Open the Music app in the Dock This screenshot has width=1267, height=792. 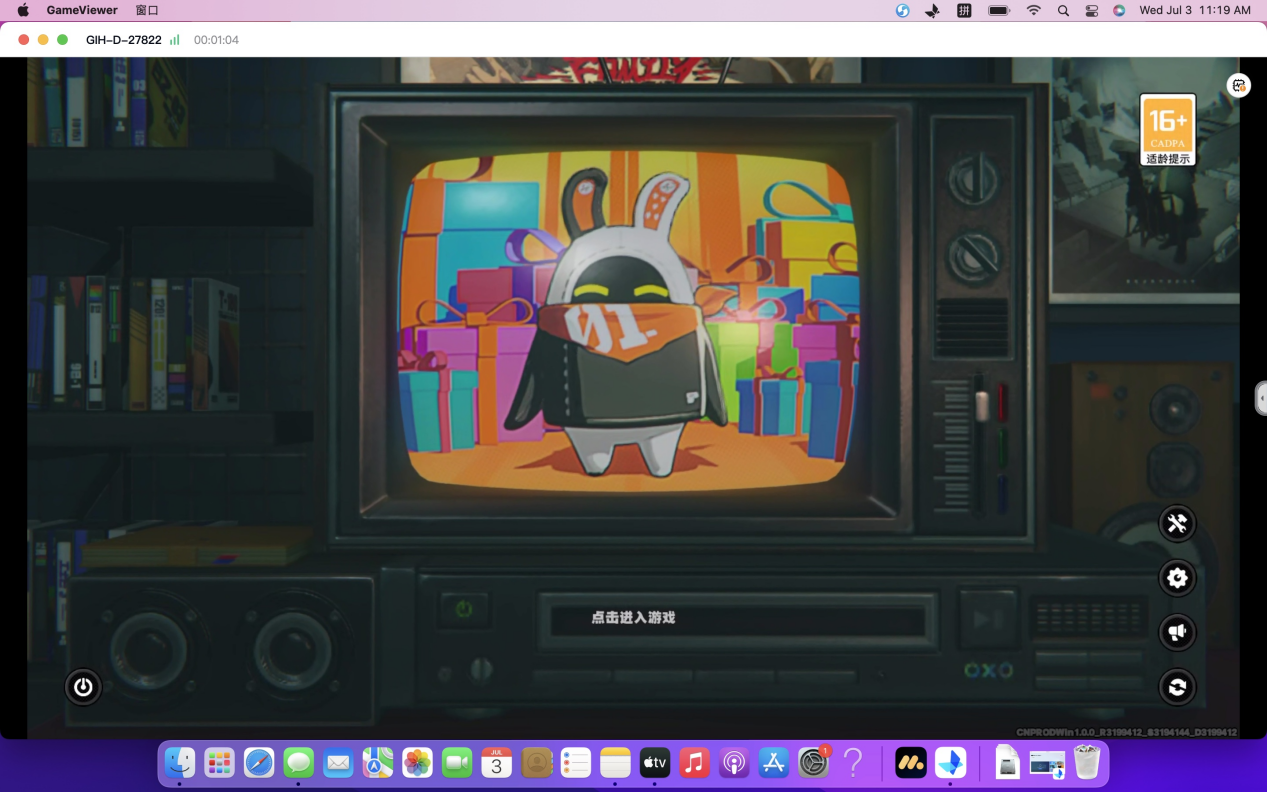point(694,763)
